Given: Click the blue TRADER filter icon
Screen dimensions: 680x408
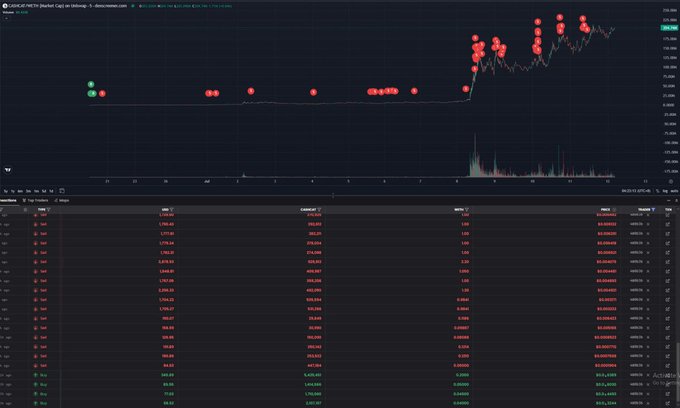Looking at the screenshot, I should pos(653,209).
